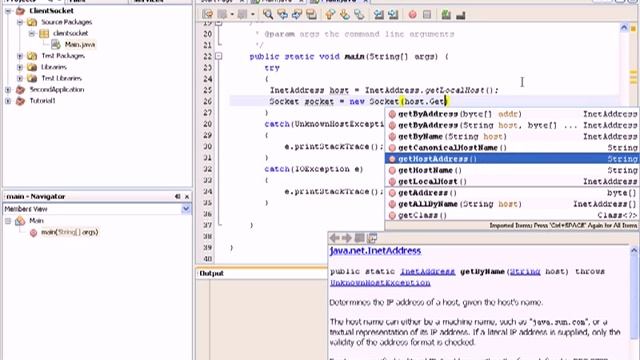640x360 pixels.
Task: Open Javadoc in external browser icon
Action: click(x=360, y=238)
